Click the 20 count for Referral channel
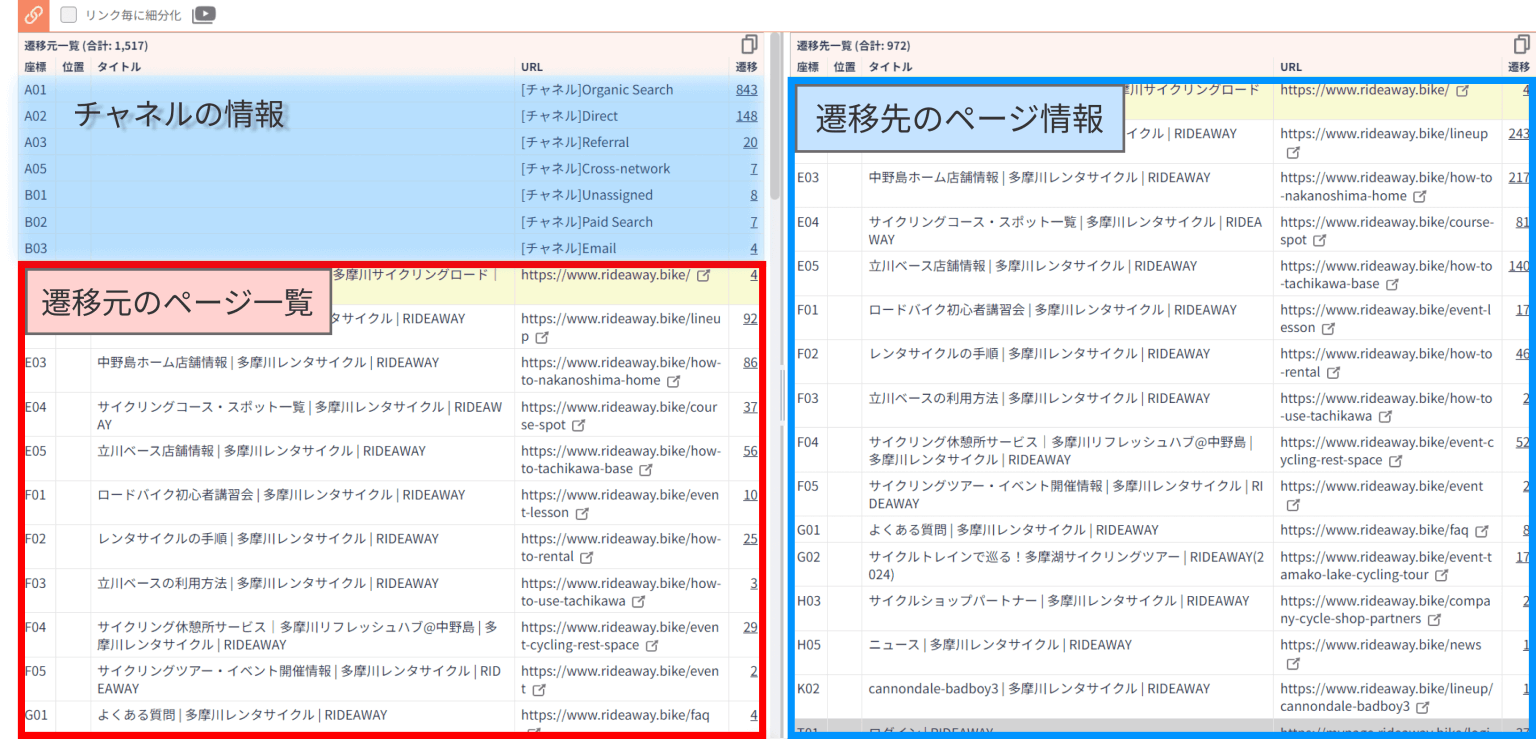Viewport: 1536px width, 739px height. (750, 142)
